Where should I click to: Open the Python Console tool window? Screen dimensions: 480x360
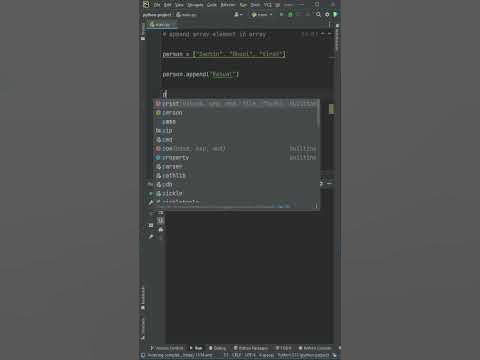[x=315, y=348]
